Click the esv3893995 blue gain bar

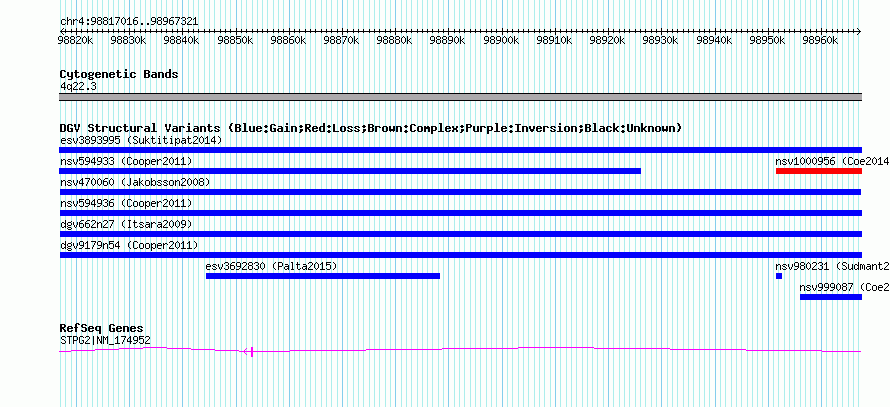click(x=460, y=150)
